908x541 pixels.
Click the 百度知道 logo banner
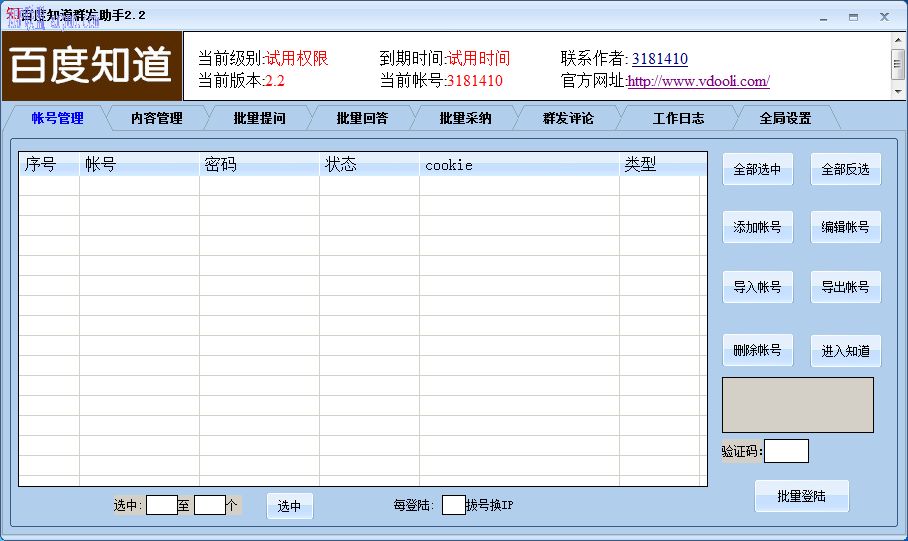[x=92, y=65]
